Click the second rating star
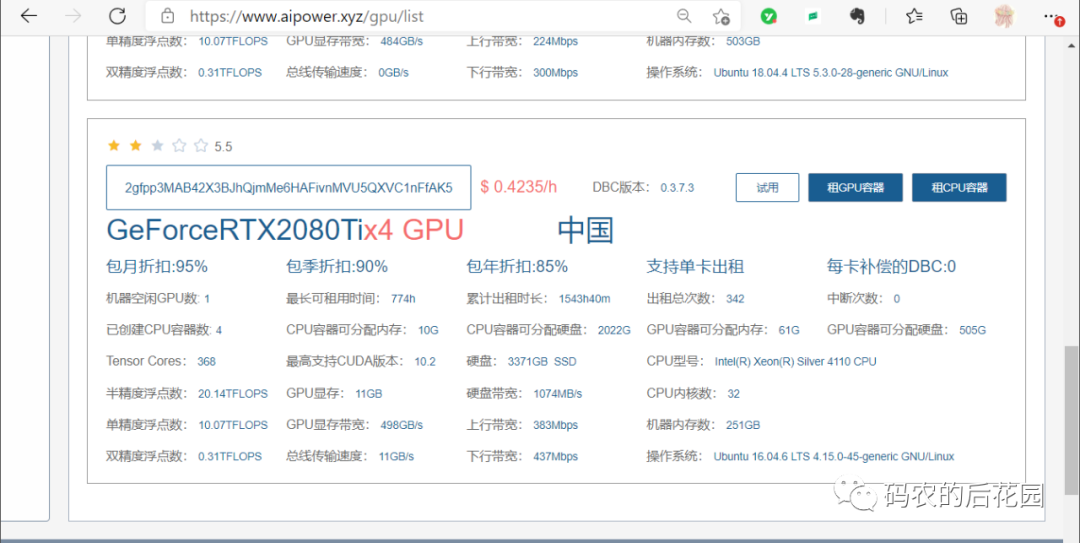 tap(136, 145)
